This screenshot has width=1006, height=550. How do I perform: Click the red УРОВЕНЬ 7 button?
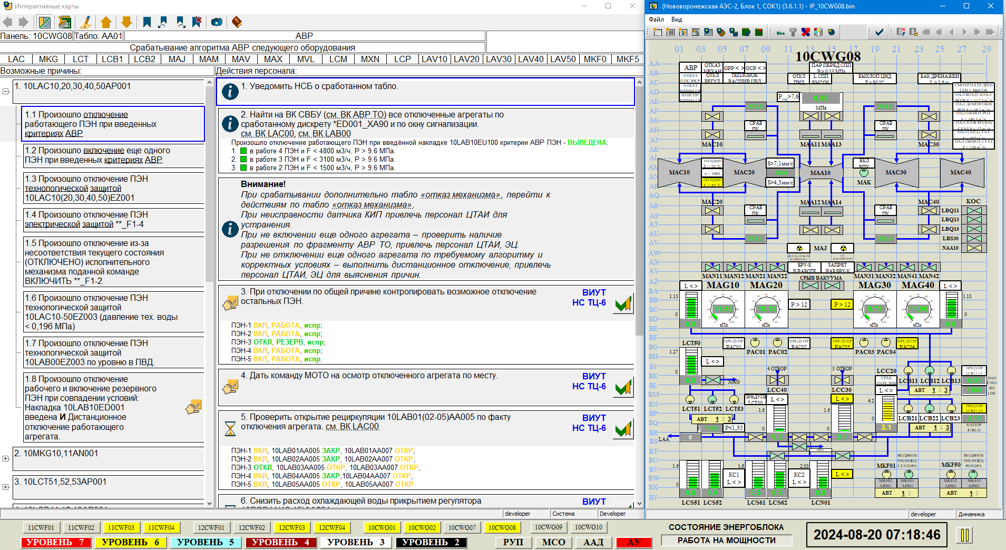click(x=55, y=542)
